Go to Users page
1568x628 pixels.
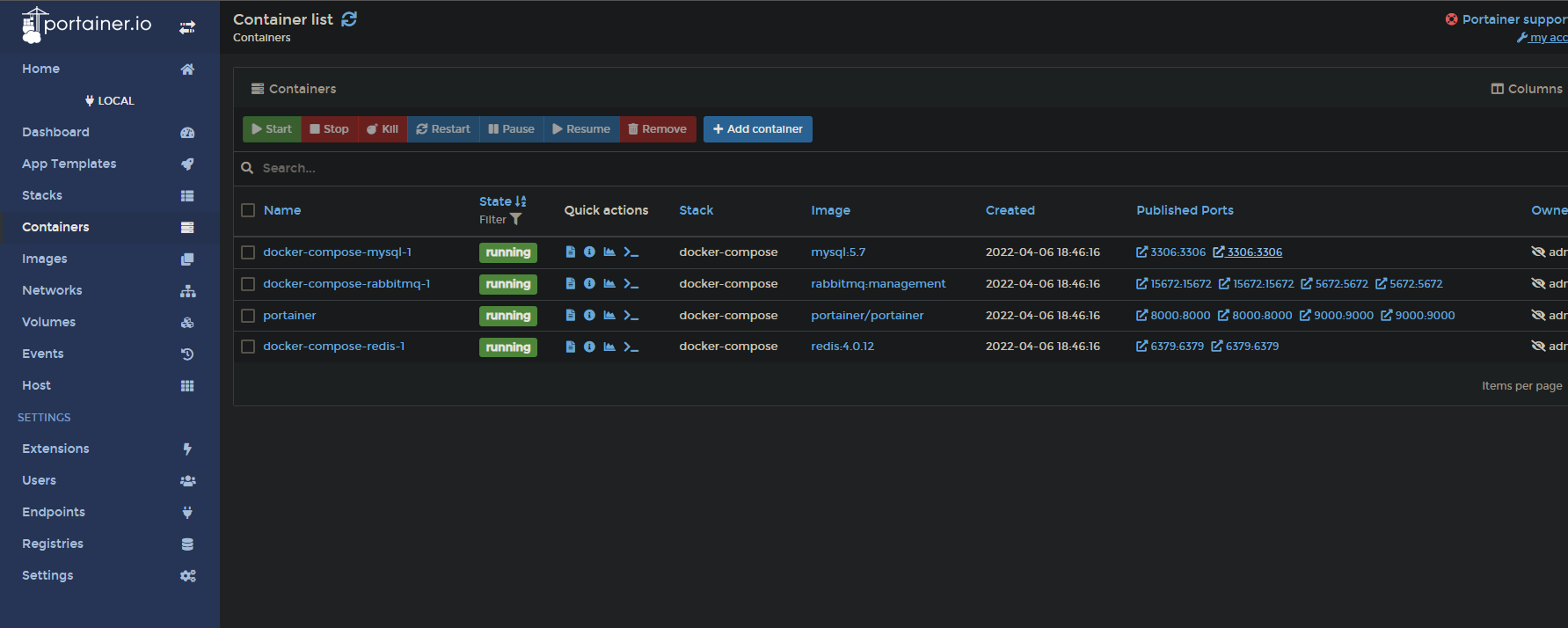[x=110, y=480]
